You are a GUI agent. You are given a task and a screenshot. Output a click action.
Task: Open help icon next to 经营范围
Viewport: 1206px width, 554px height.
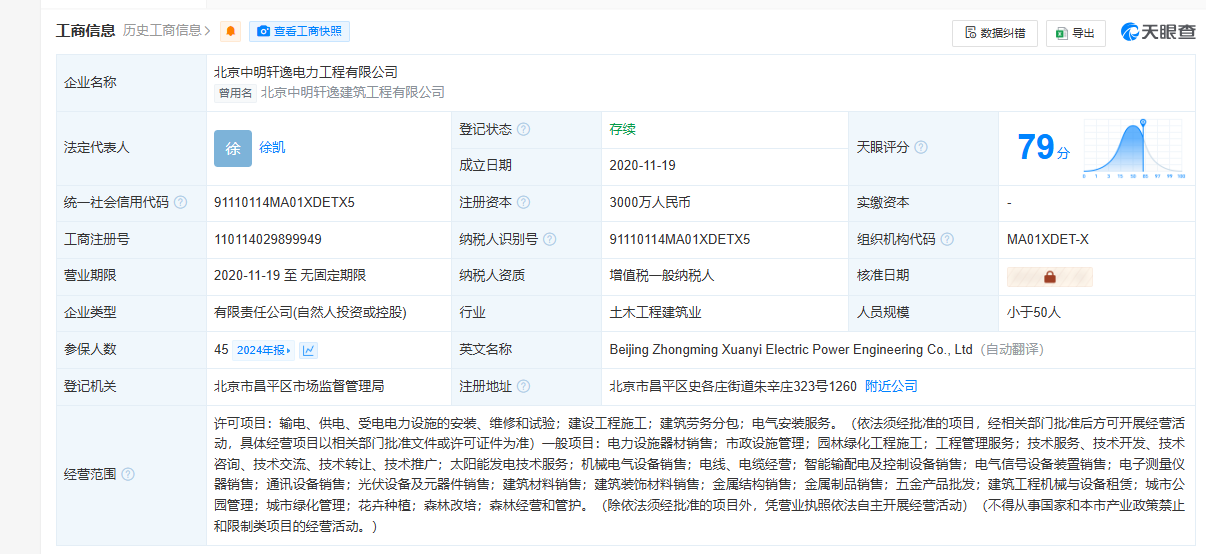click(x=128, y=474)
